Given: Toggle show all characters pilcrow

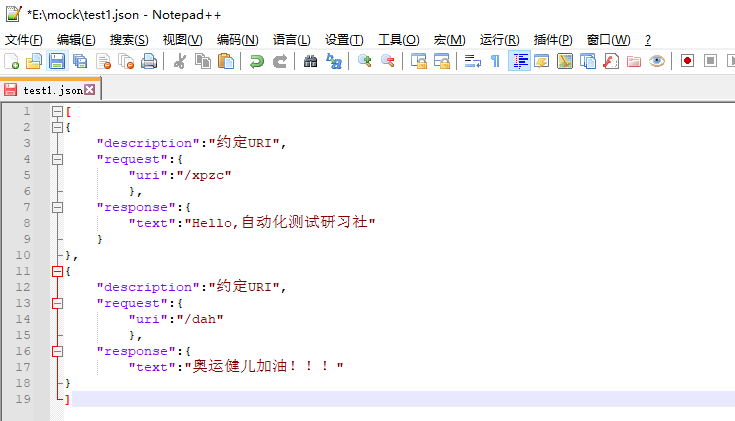Looking at the screenshot, I should [495, 61].
